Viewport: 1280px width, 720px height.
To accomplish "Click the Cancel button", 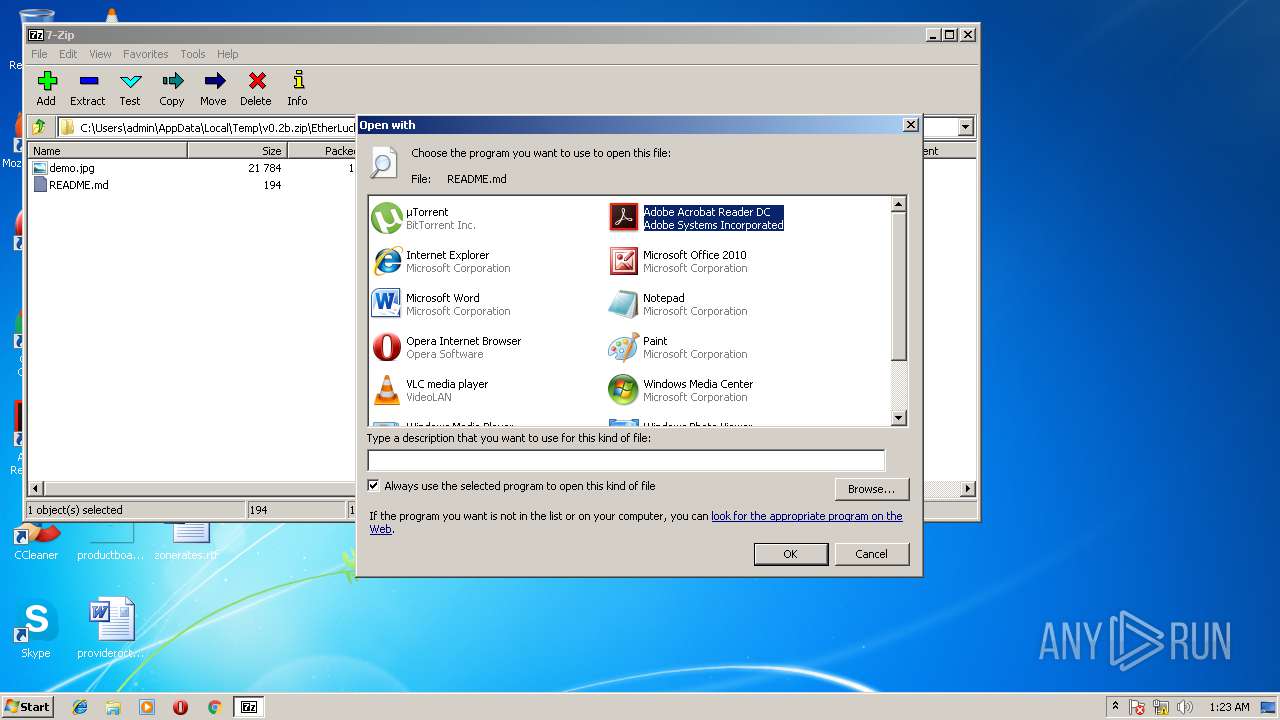I will point(871,554).
